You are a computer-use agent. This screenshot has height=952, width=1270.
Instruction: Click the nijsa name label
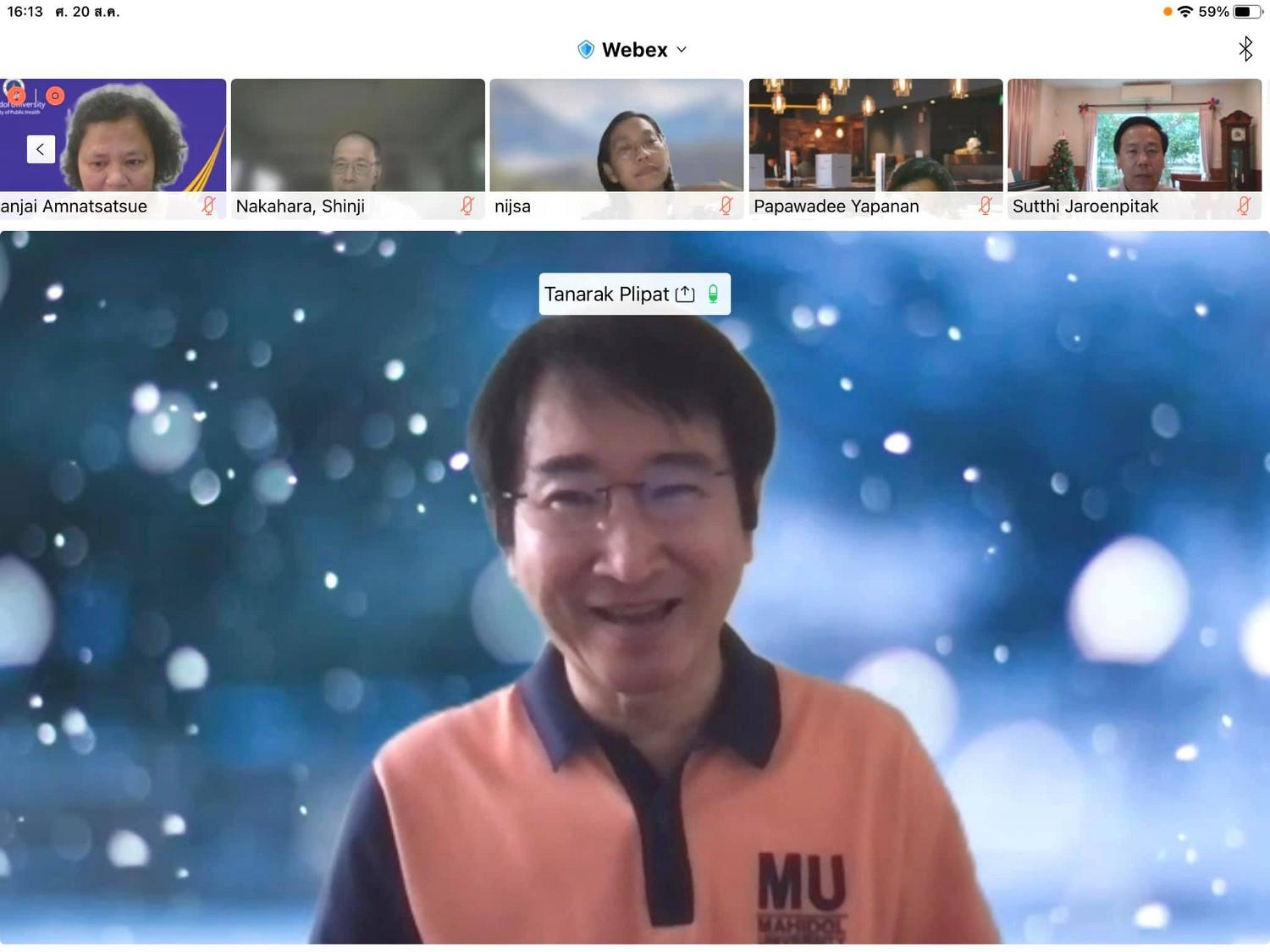(x=513, y=206)
